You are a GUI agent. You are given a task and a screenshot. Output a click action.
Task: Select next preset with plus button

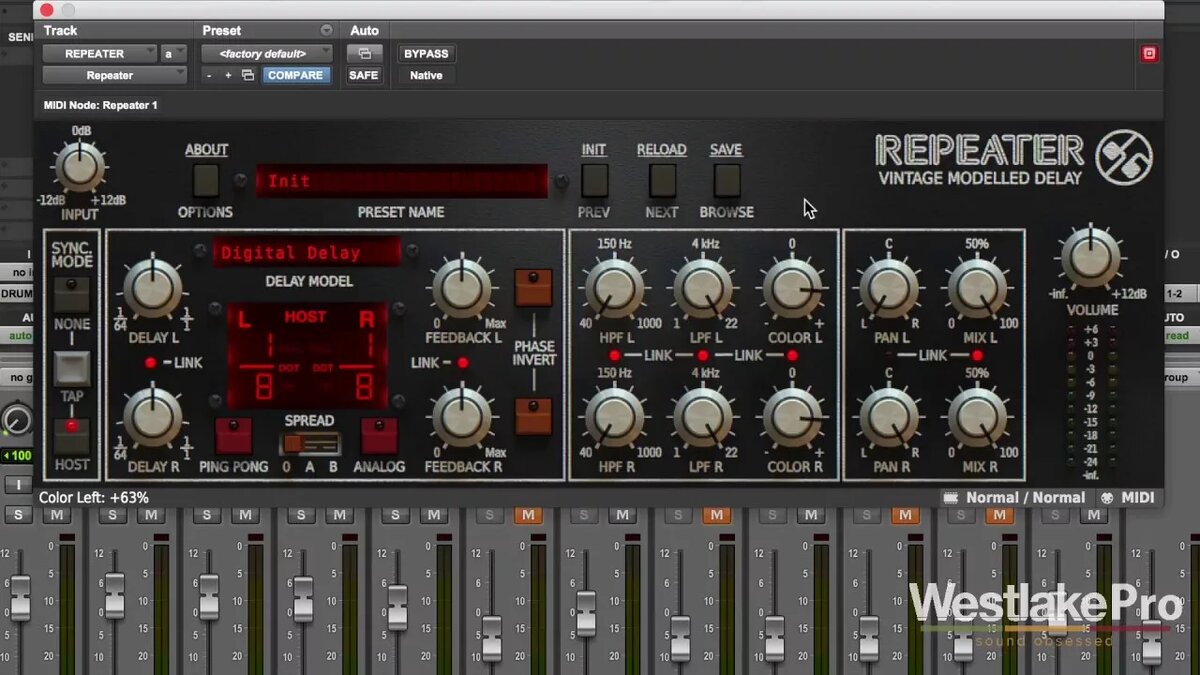(x=228, y=75)
